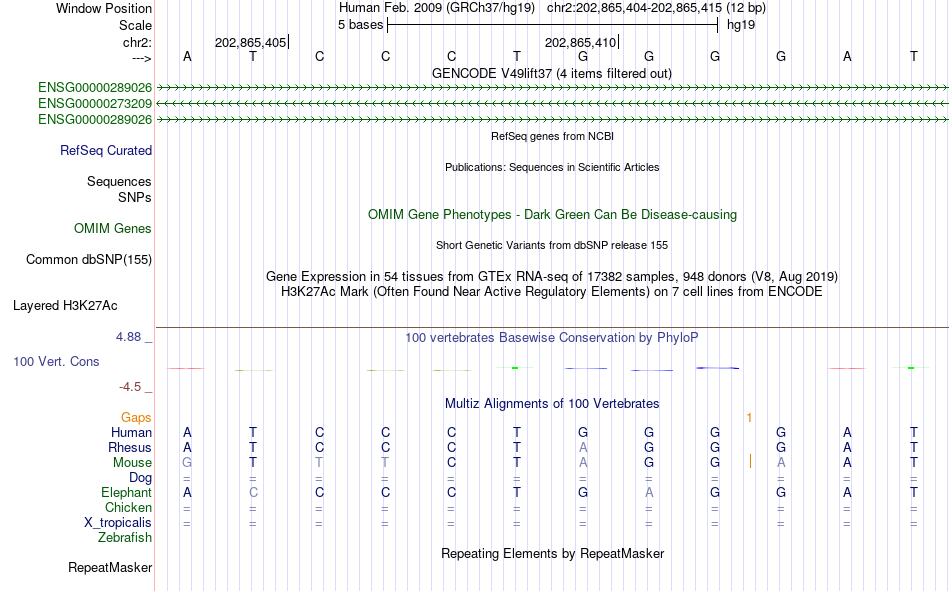Click the Sequences track label
The image size is (950, 591).
(119, 181)
